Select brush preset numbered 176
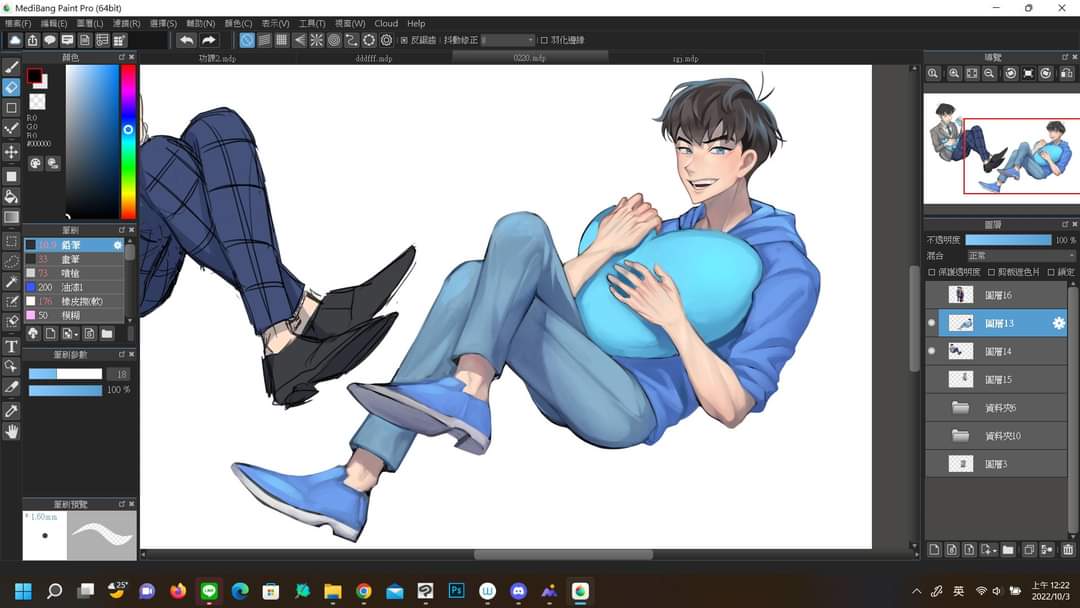 click(74, 302)
